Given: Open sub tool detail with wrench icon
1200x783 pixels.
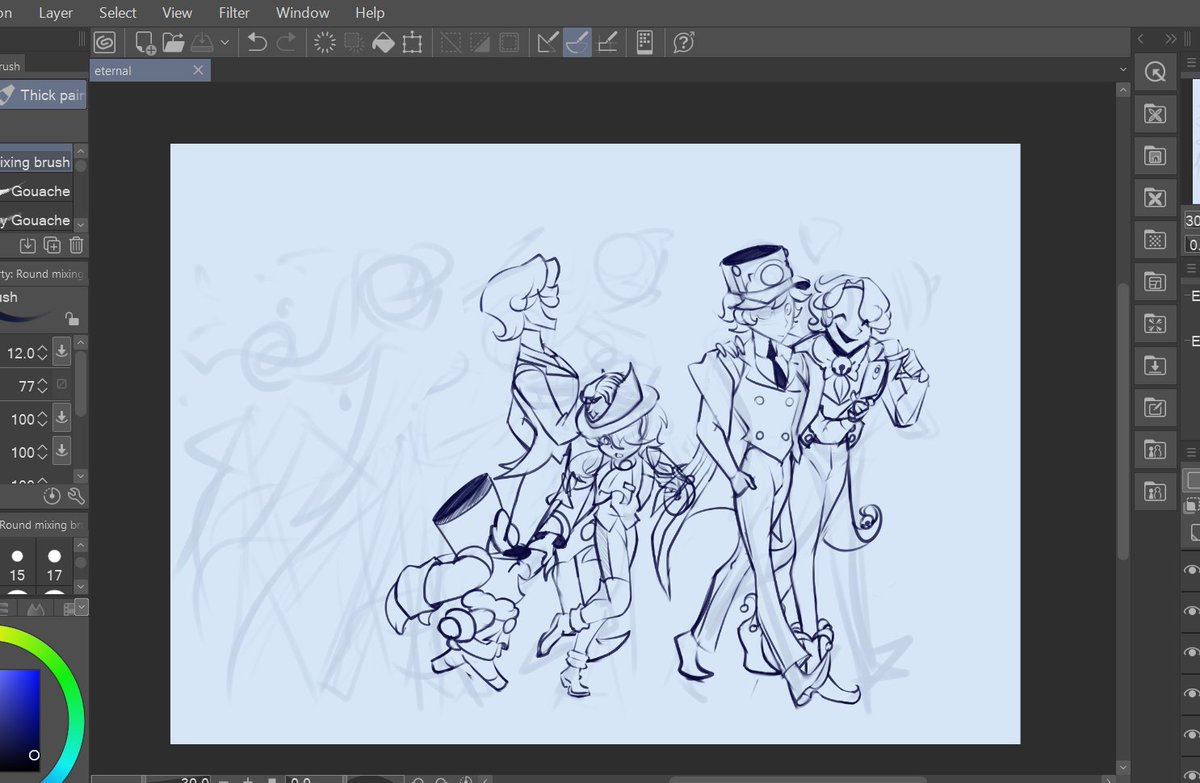Looking at the screenshot, I should pos(76,496).
